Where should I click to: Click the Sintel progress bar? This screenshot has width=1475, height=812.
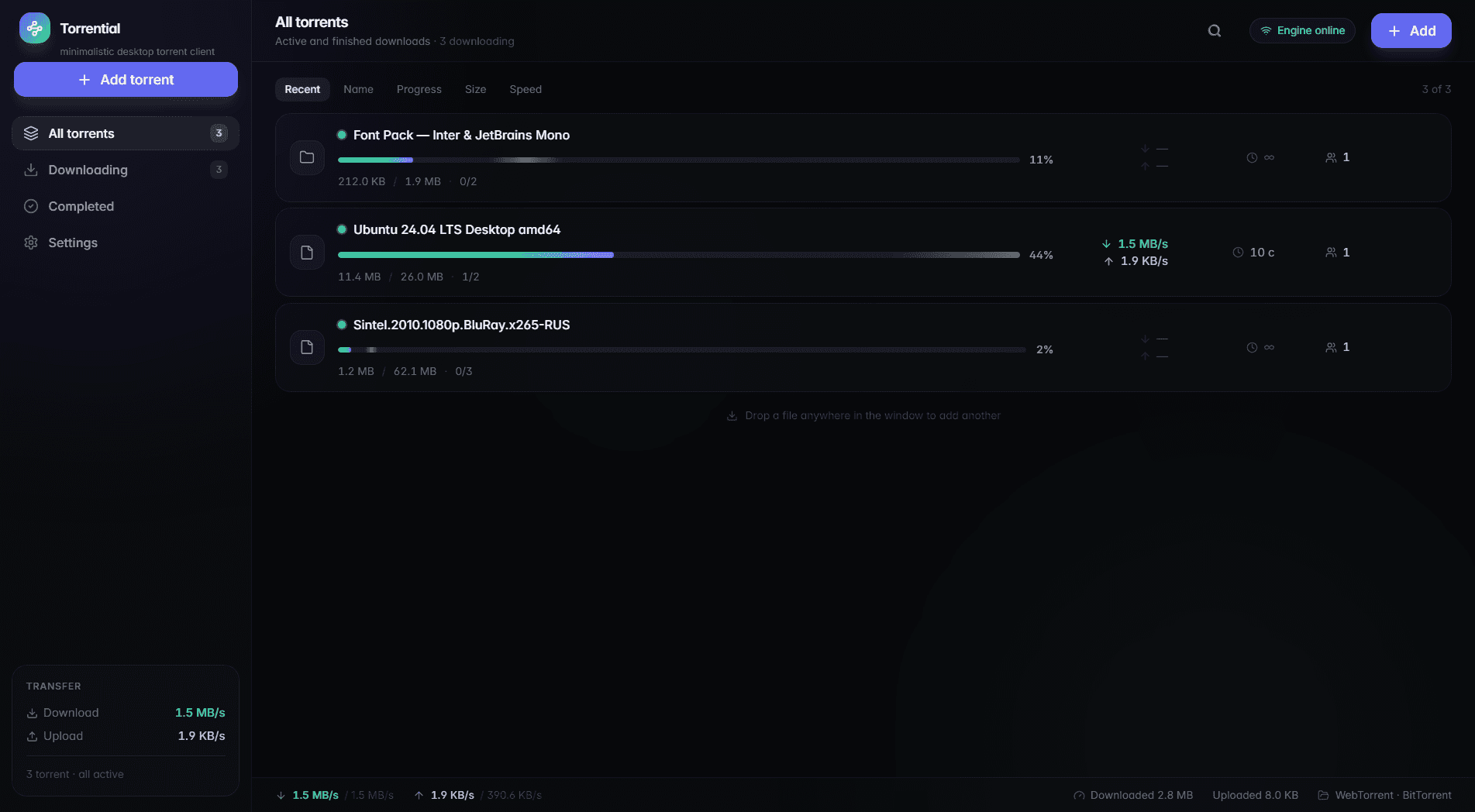682,349
